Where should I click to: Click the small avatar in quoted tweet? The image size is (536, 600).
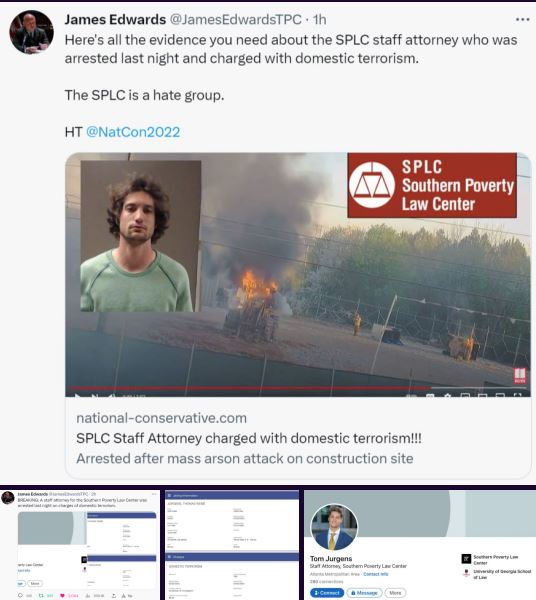8,498
